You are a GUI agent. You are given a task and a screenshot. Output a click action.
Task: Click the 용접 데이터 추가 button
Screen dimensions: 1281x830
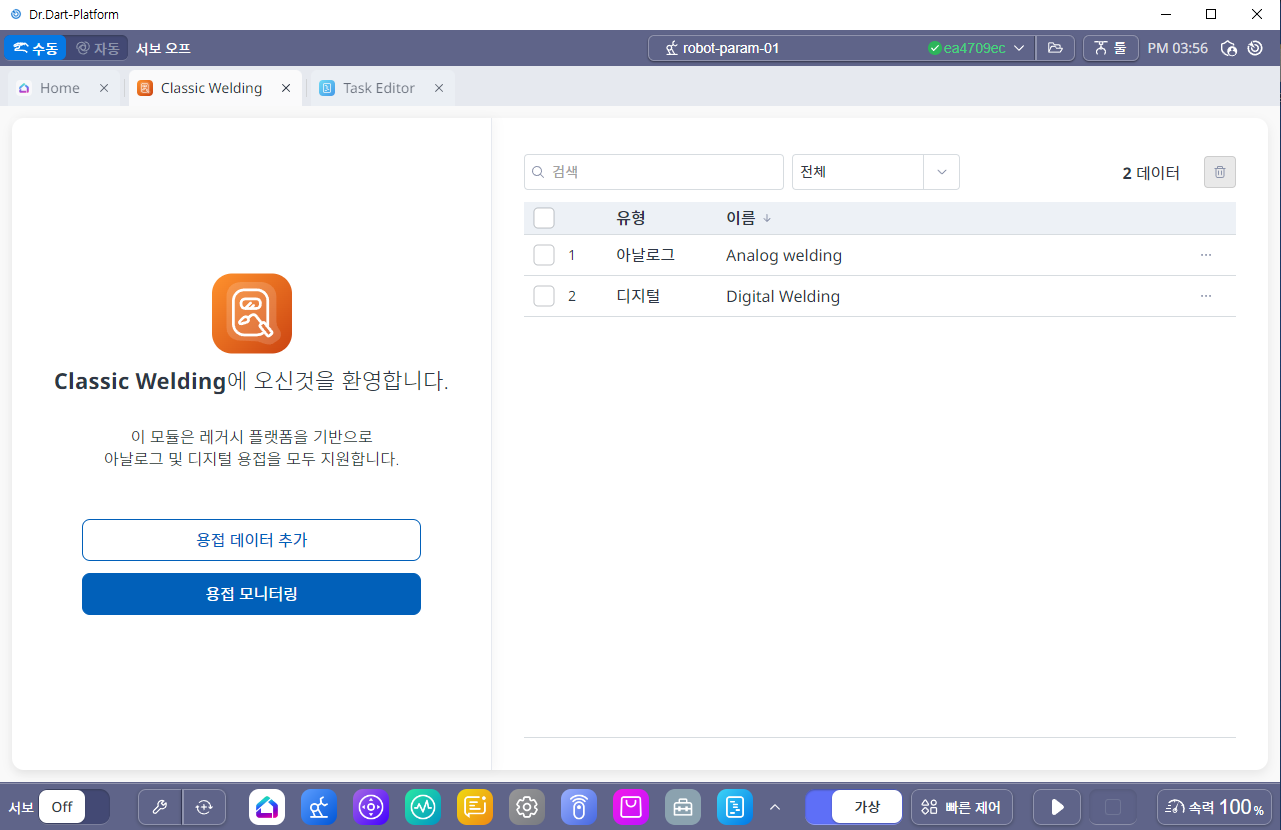pos(251,540)
